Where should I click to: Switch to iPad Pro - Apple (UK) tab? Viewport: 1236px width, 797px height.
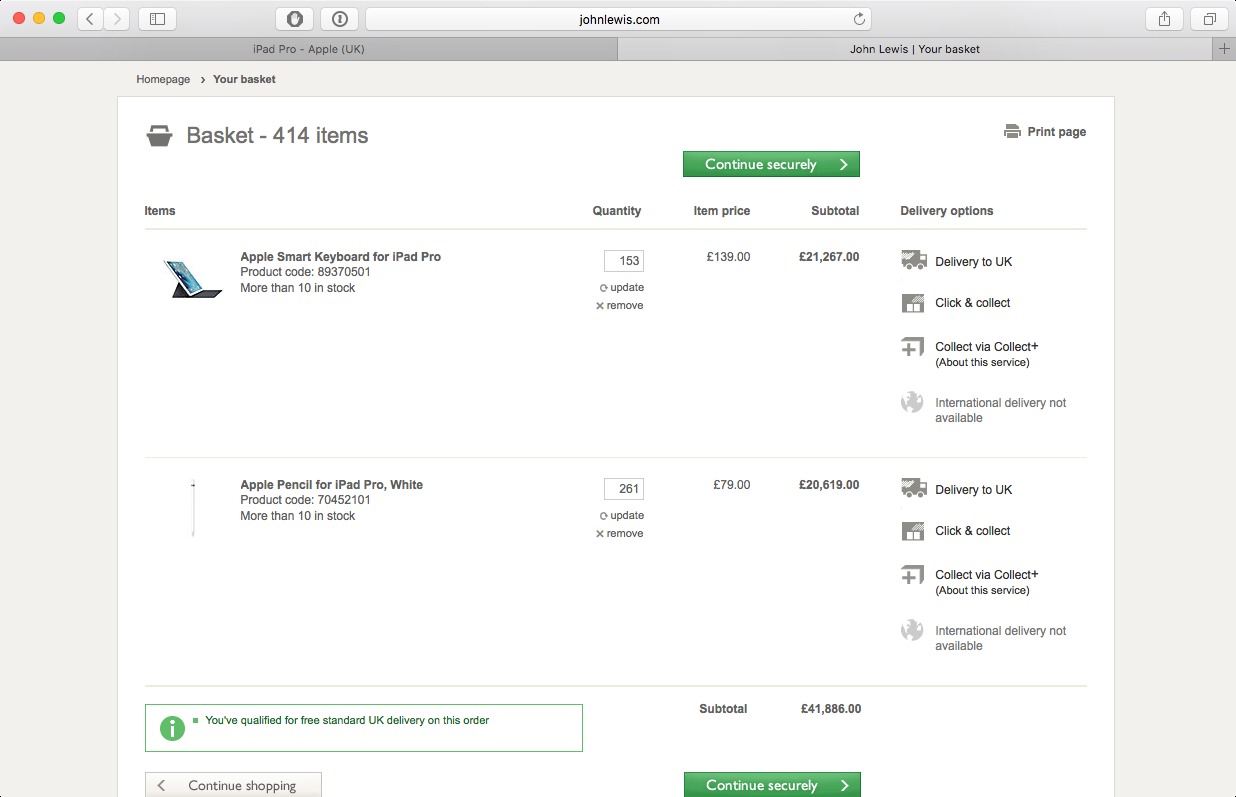308,49
